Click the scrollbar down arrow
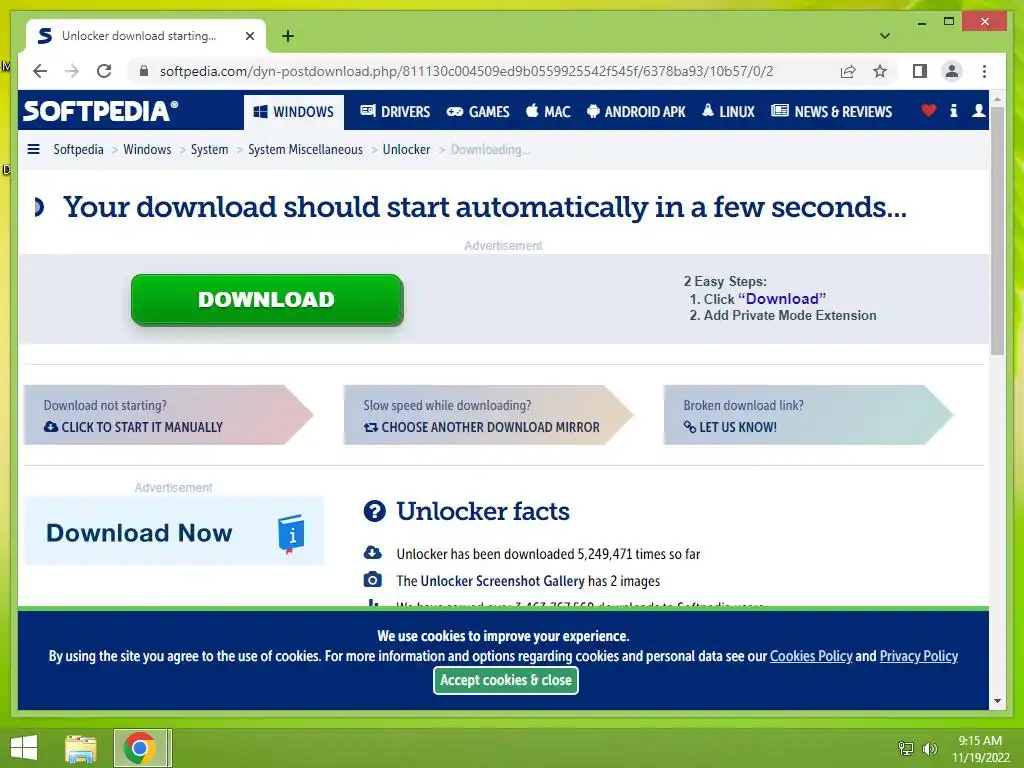This screenshot has width=1024, height=768. [997, 701]
